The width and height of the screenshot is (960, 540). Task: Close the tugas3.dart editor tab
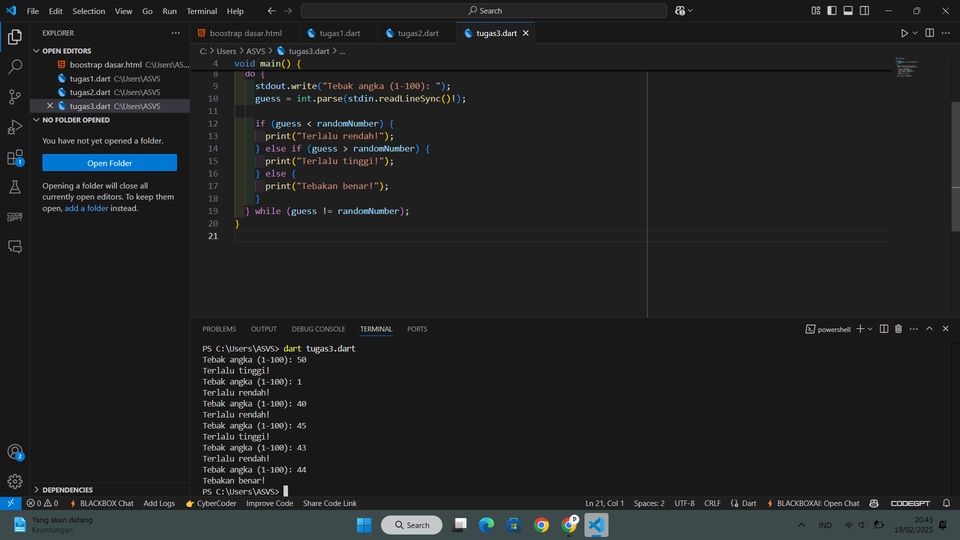[x=525, y=33]
